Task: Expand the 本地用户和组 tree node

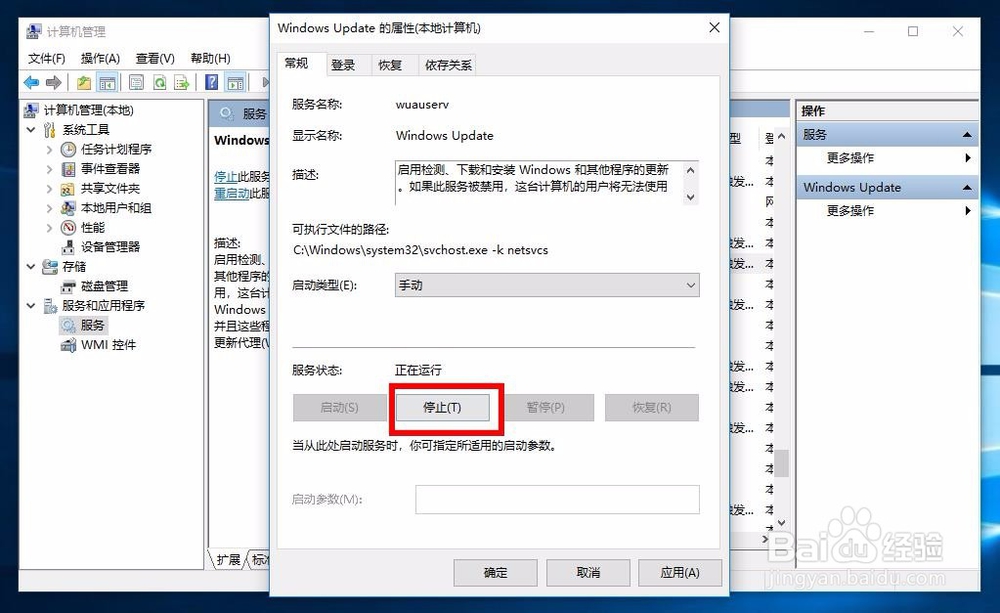Action: [x=49, y=208]
